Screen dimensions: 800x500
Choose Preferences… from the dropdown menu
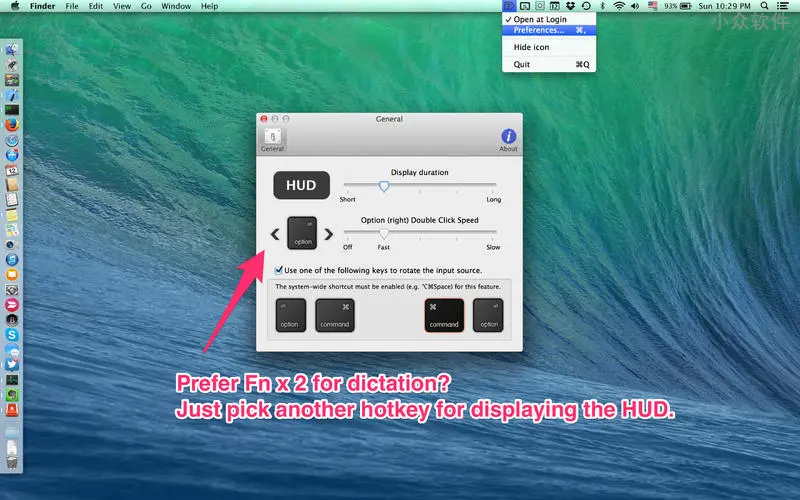[x=549, y=30]
